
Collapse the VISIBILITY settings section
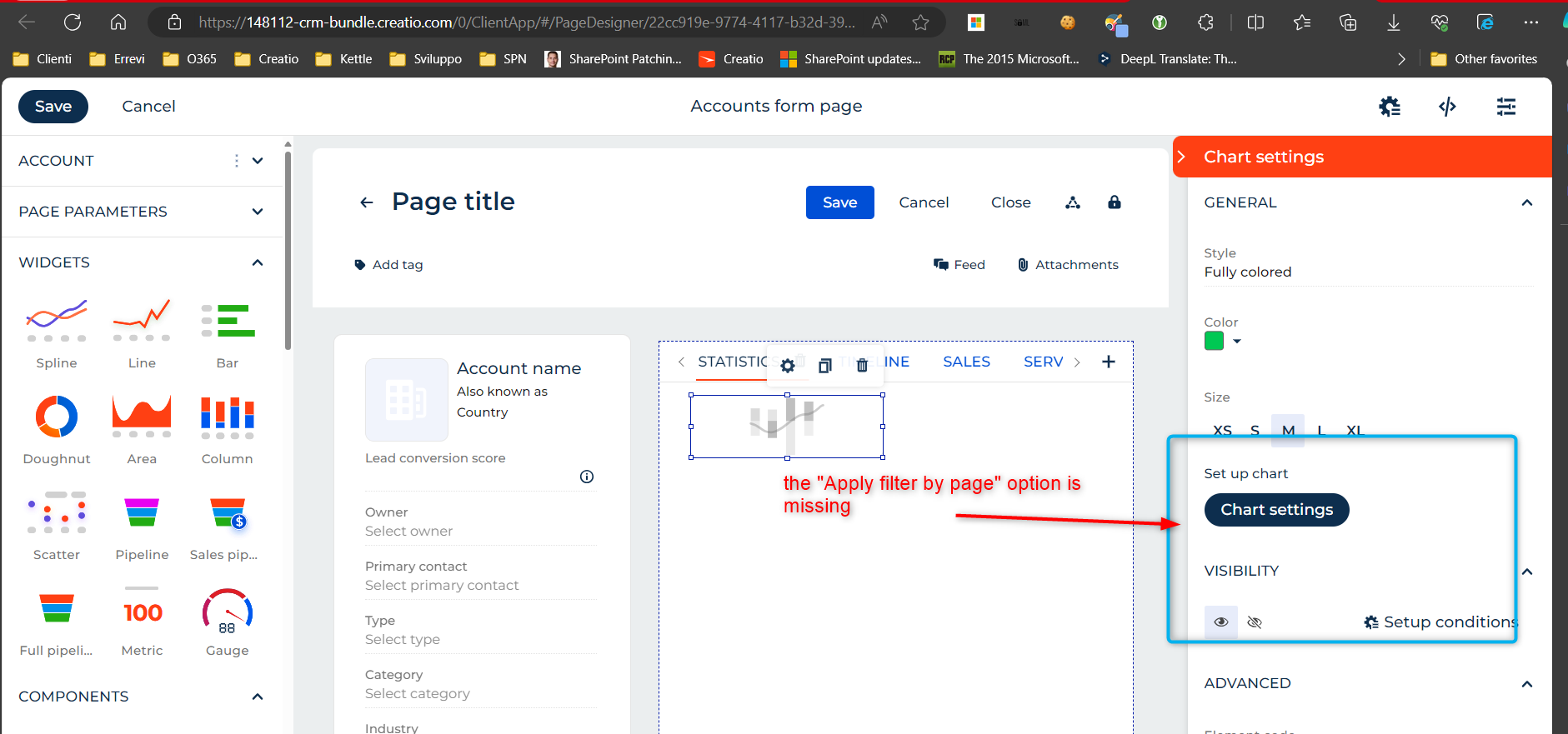tap(1527, 572)
